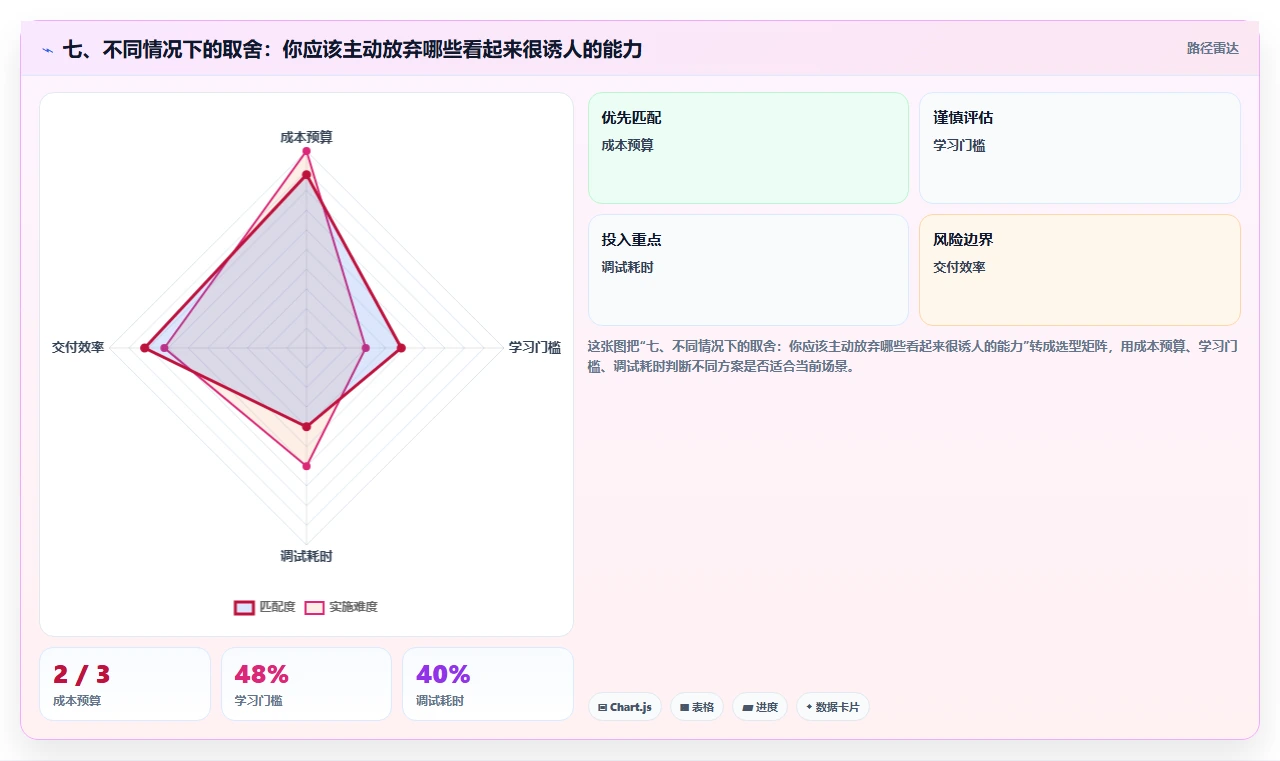Click the Chart.js chip icon
Screen dimensions: 1280x761
pyautogui.click(x=602, y=707)
